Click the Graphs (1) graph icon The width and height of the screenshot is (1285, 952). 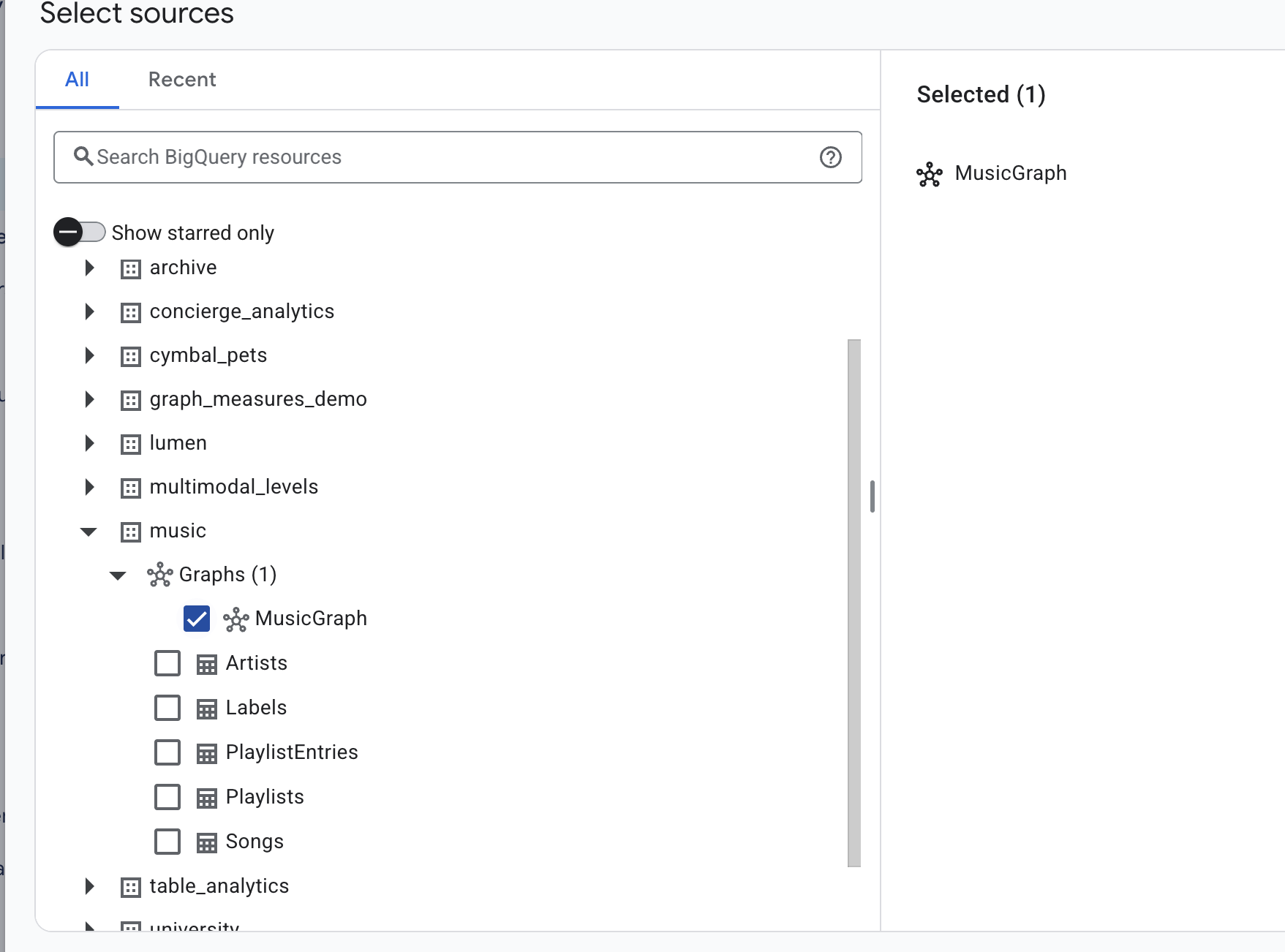tap(160, 575)
